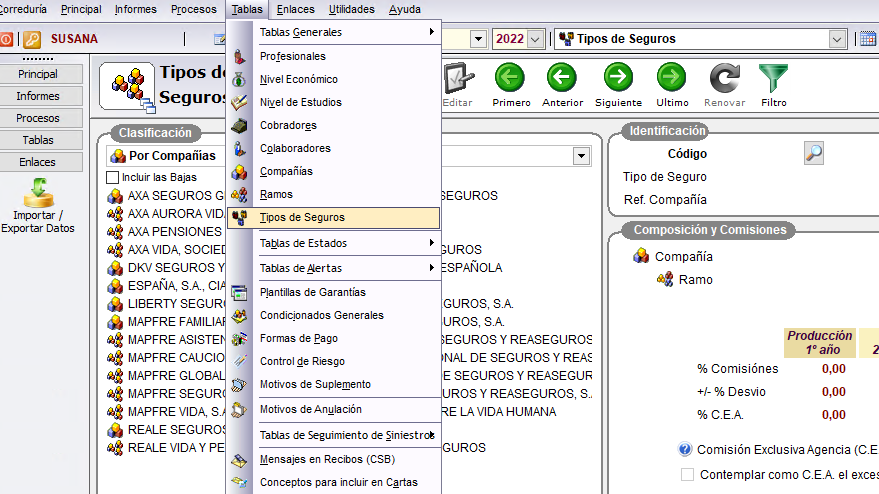The width and height of the screenshot is (879, 494).
Task: Open the Utilidades menu
Action: click(351, 10)
